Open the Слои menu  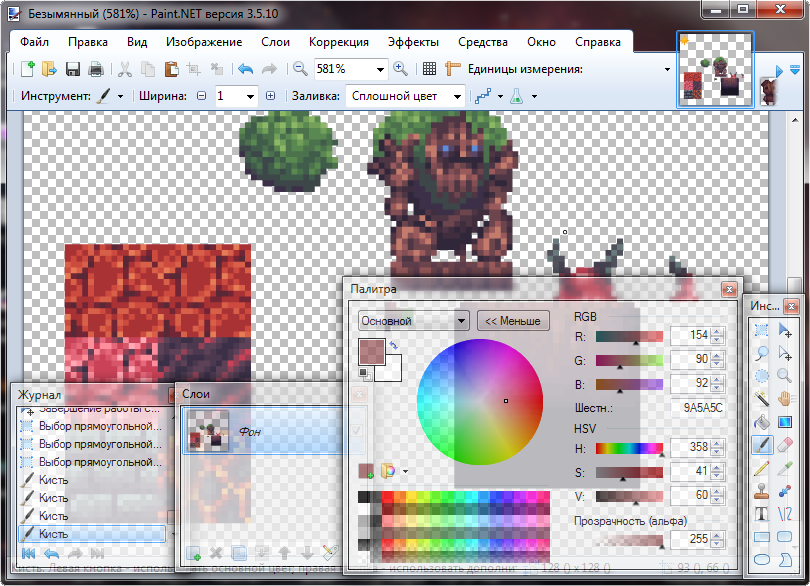275,42
